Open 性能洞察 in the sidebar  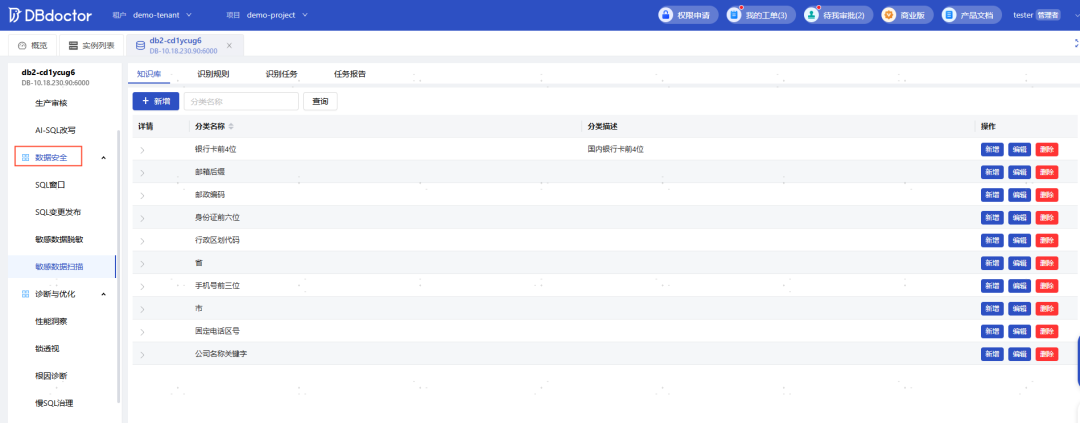point(51,321)
